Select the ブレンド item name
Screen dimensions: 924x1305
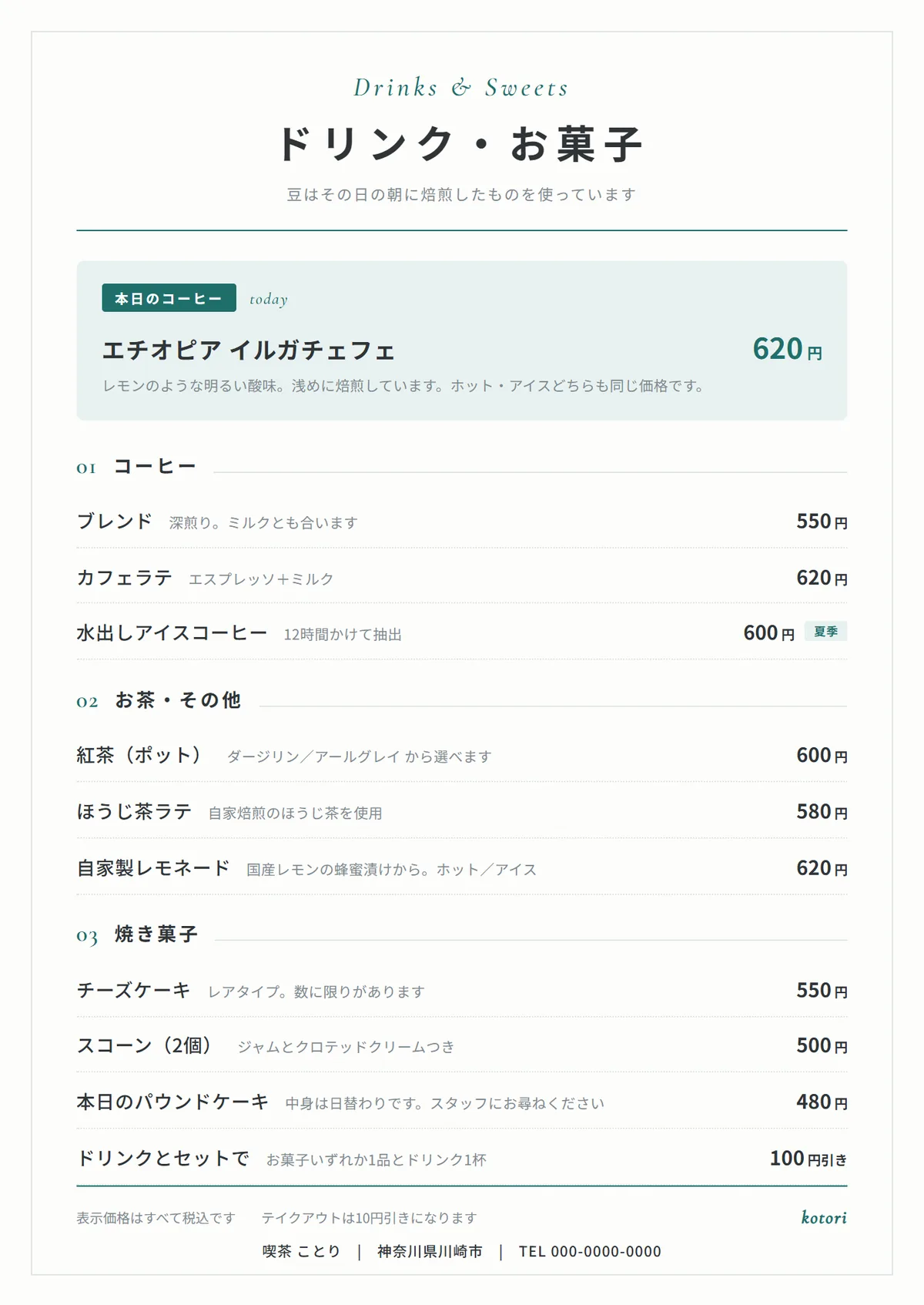click(x=115, y=522)
